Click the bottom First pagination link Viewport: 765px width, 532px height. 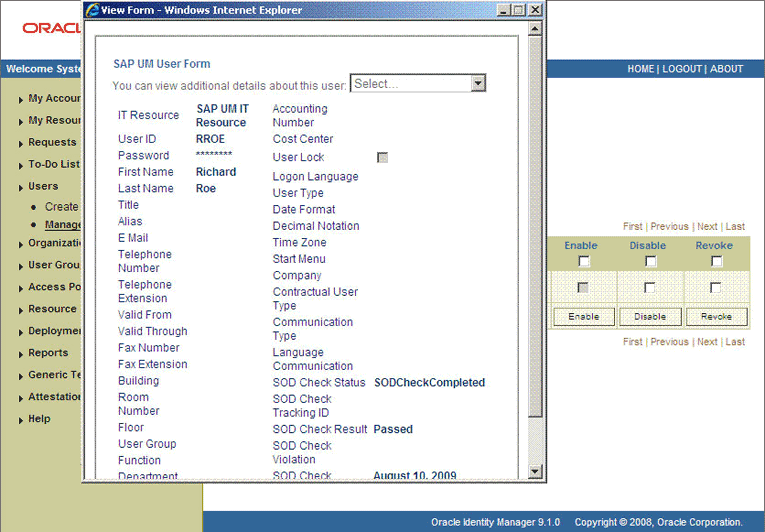(x=632, y=342)
